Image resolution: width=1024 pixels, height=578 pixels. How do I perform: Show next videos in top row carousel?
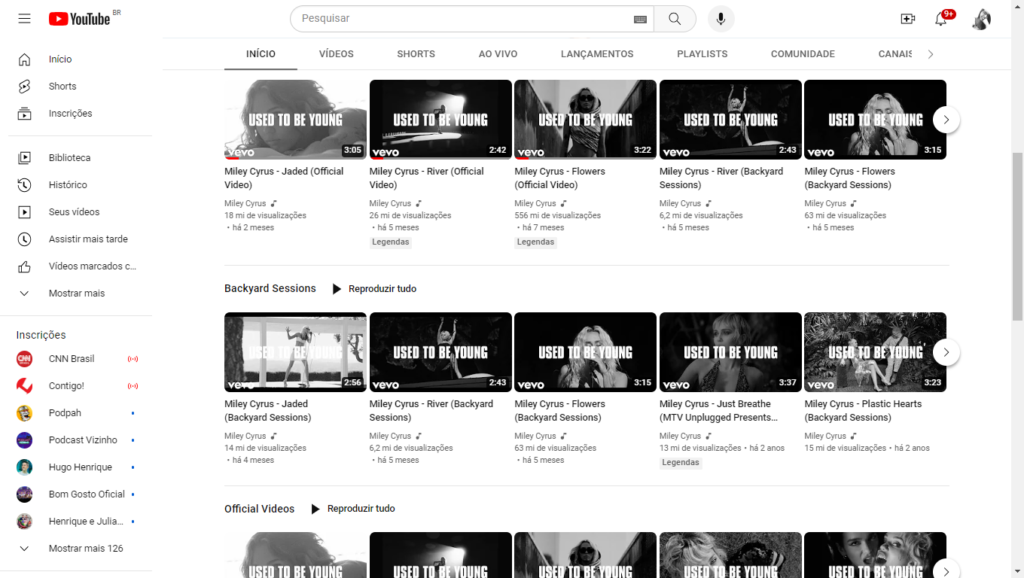click(946, 120)
